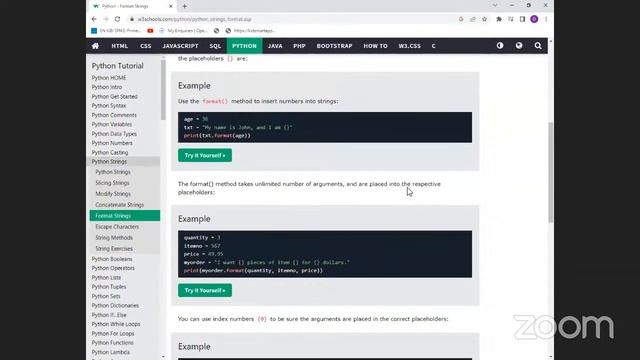Screen dimensions: 640x360
Task: Open CSS in the top navbar
Action: (146, 46)
